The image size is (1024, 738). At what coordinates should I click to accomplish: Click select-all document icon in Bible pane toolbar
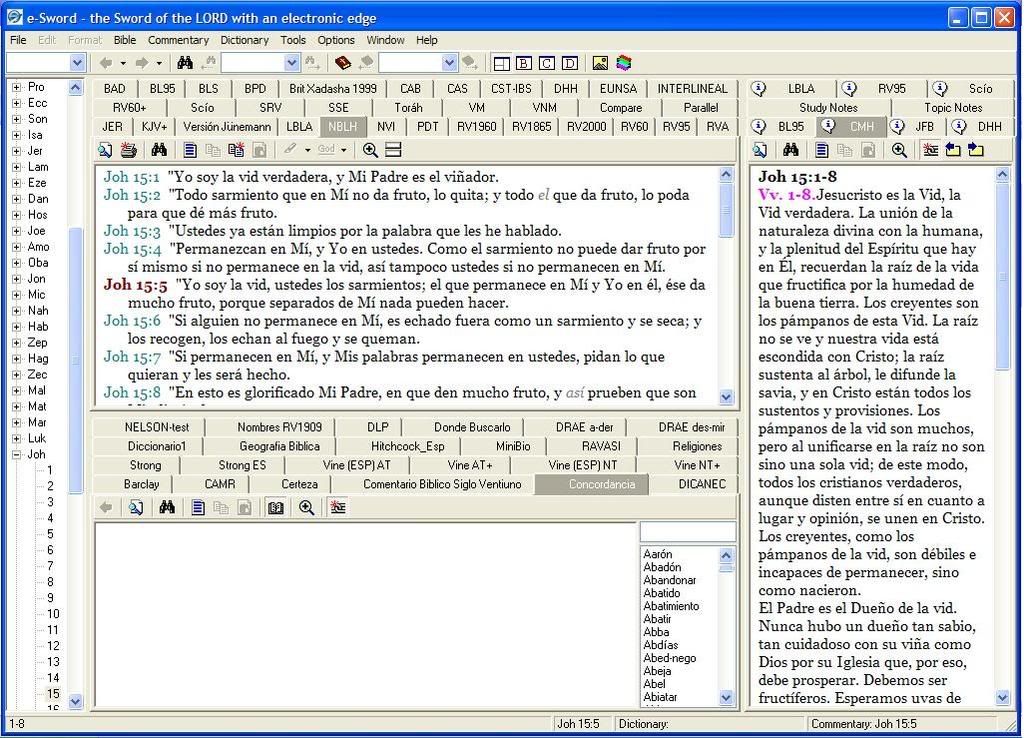189,150
